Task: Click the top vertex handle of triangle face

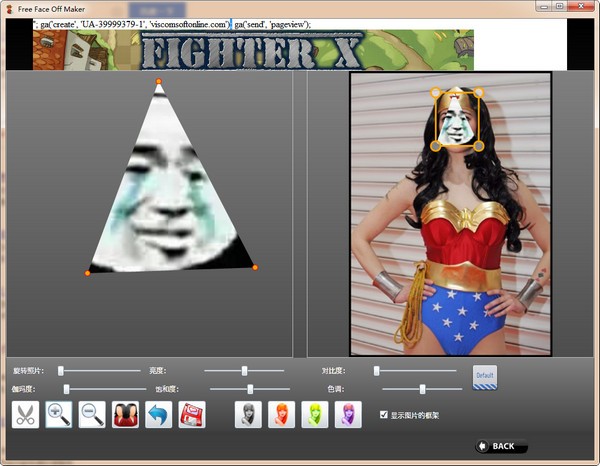Action: tap(158, 82)
